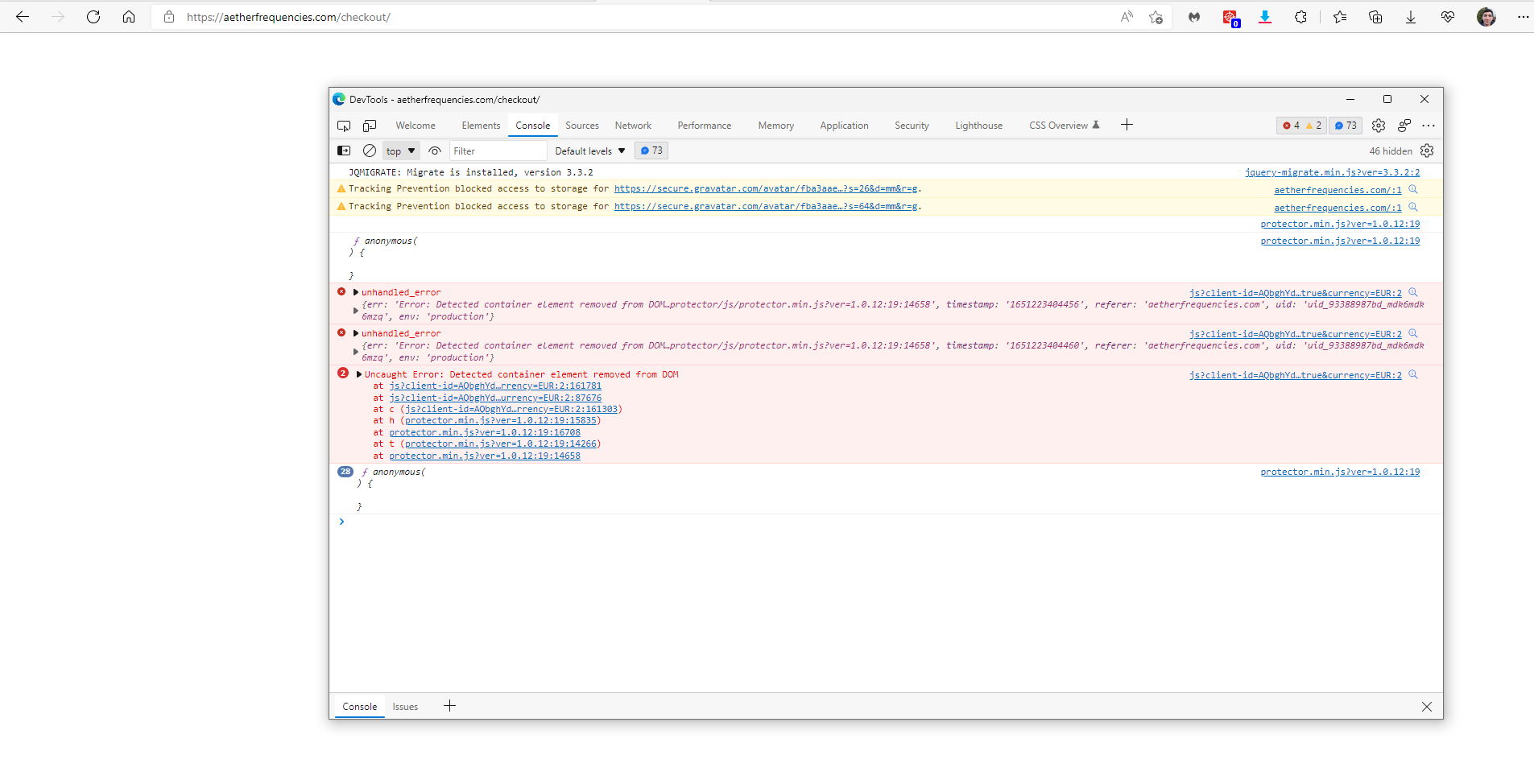
Task: Toggle DevTools device emulation icon
Action: [370, 126]
